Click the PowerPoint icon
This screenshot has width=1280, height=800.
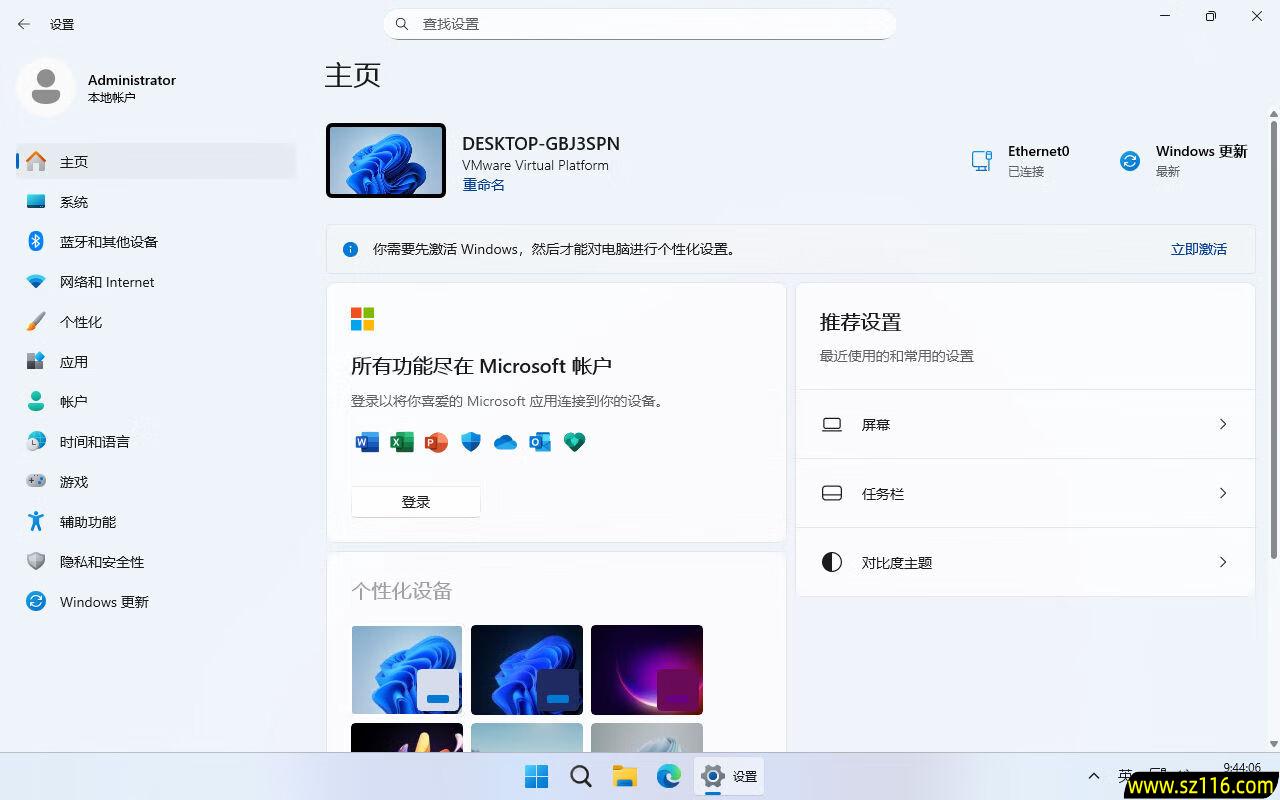click(436, 442)
